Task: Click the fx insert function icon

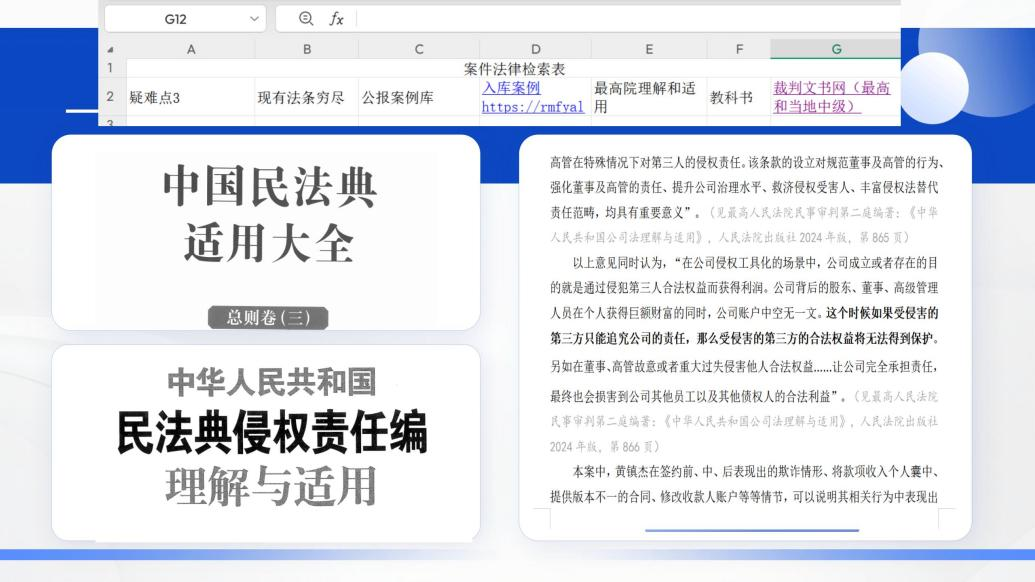Action: pyautogui.click(x=337, y=19)
